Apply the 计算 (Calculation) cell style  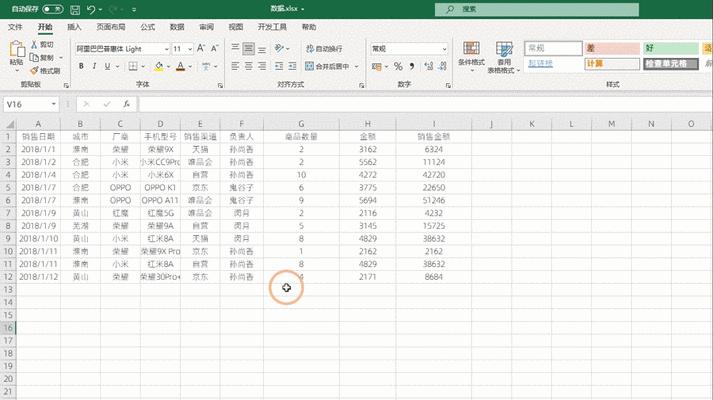612,64
